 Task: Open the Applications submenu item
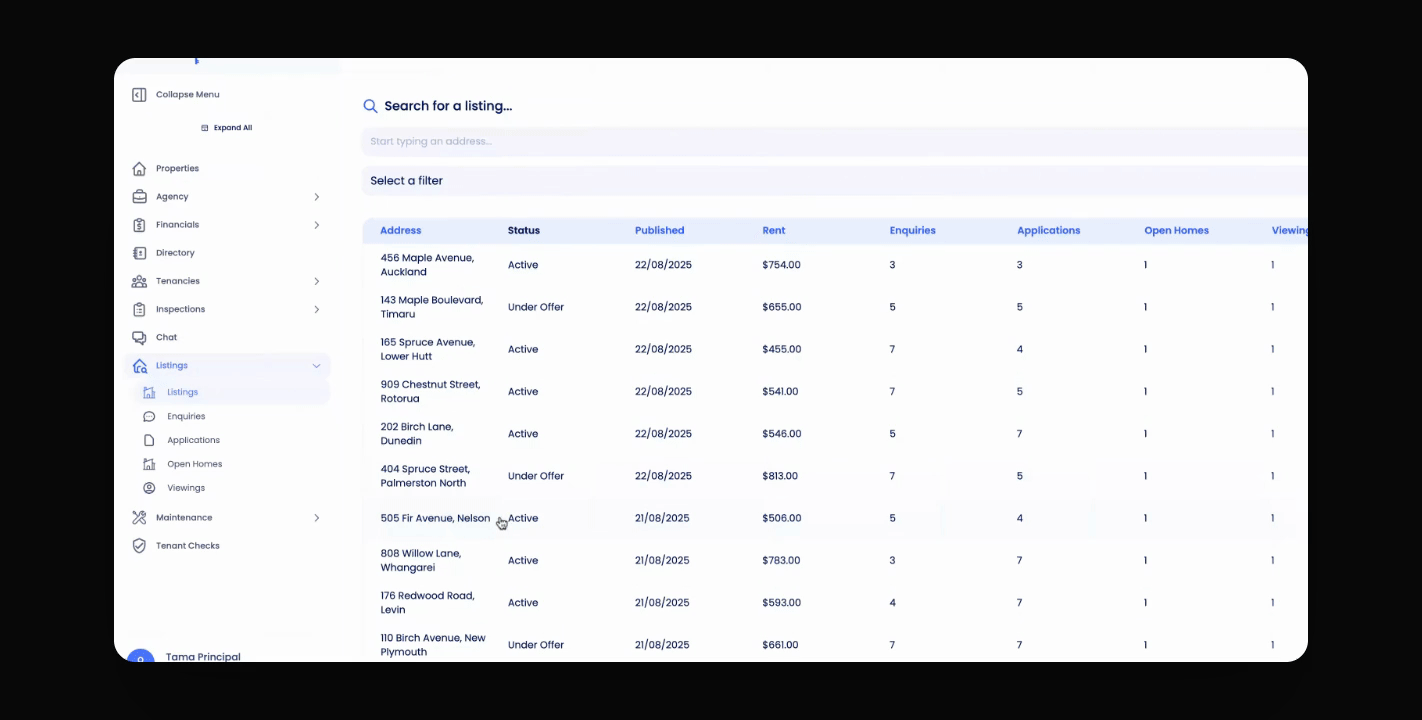(x=193, y=440)
